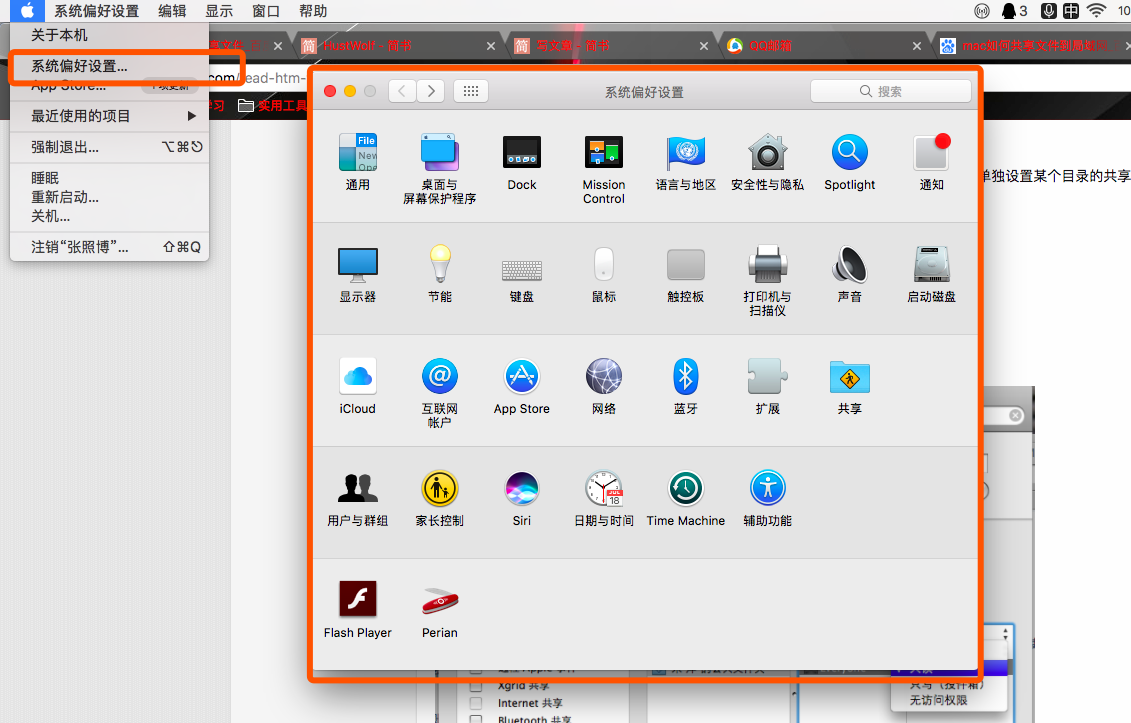
Task: Open 节能 energy saver preferences
Action: [x=439, y=274]
